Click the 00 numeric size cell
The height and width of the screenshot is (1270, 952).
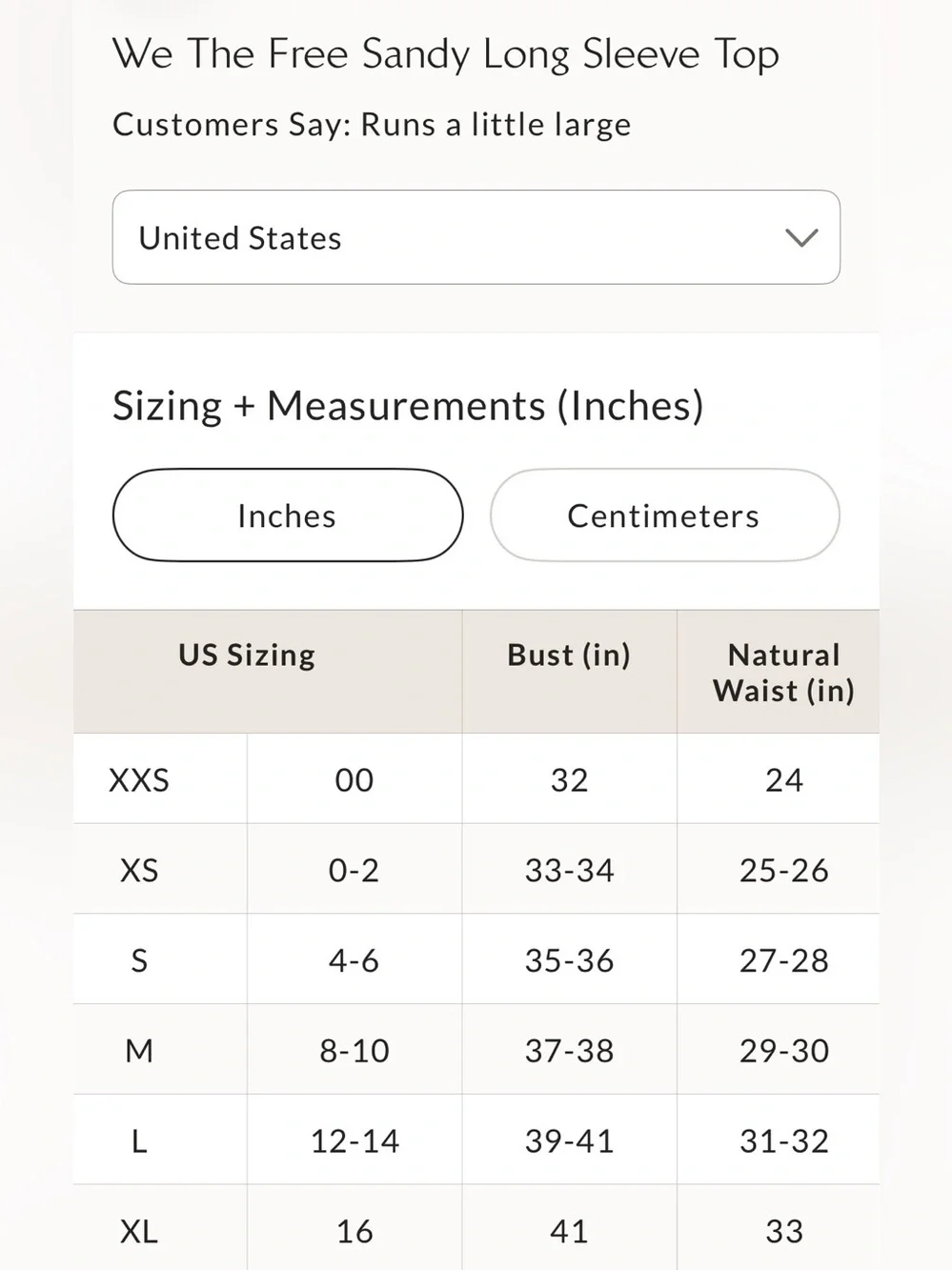[354, 779]
